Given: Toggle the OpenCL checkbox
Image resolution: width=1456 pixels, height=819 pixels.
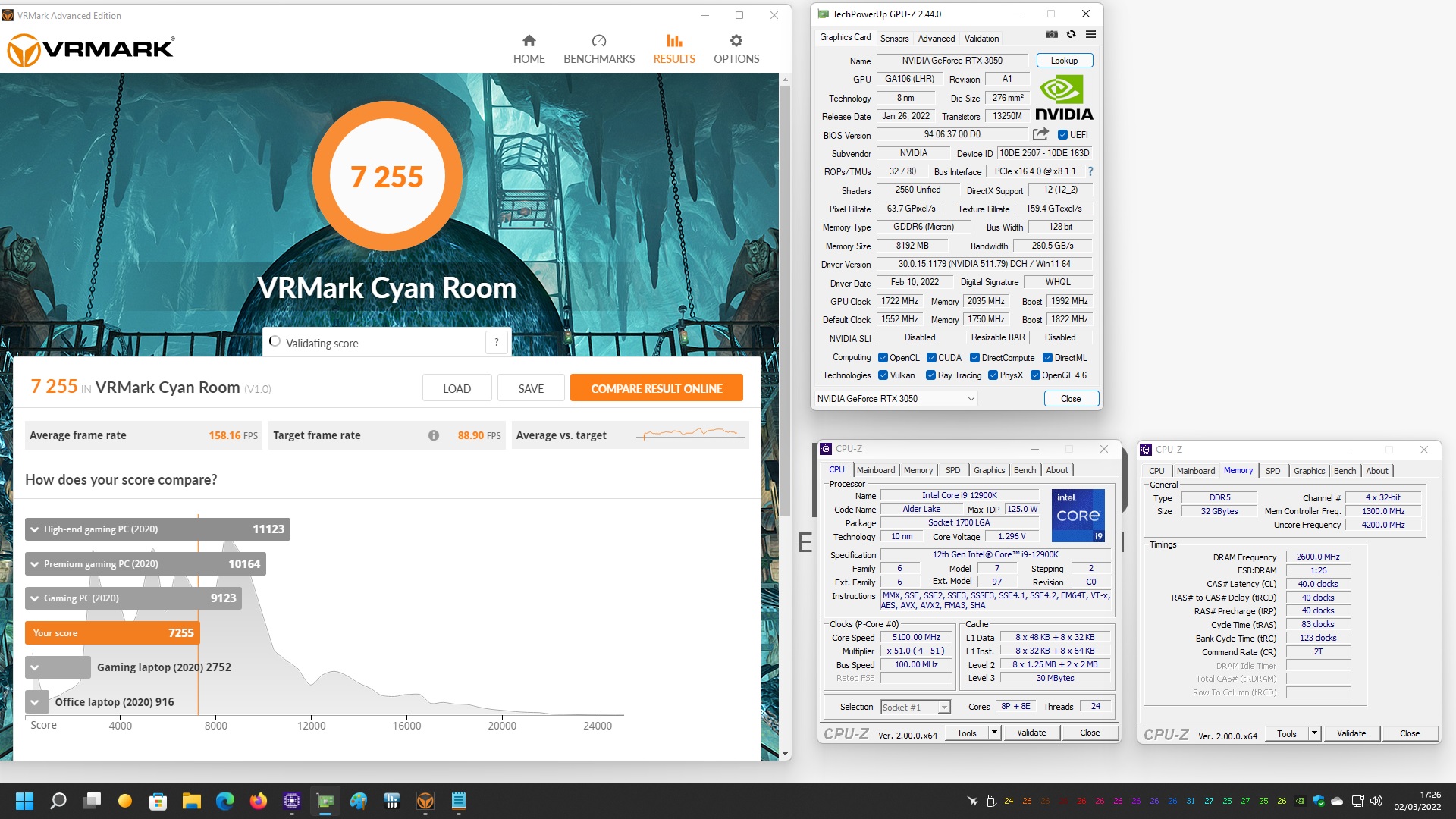Looking at the screenshot, I should 883,358.
